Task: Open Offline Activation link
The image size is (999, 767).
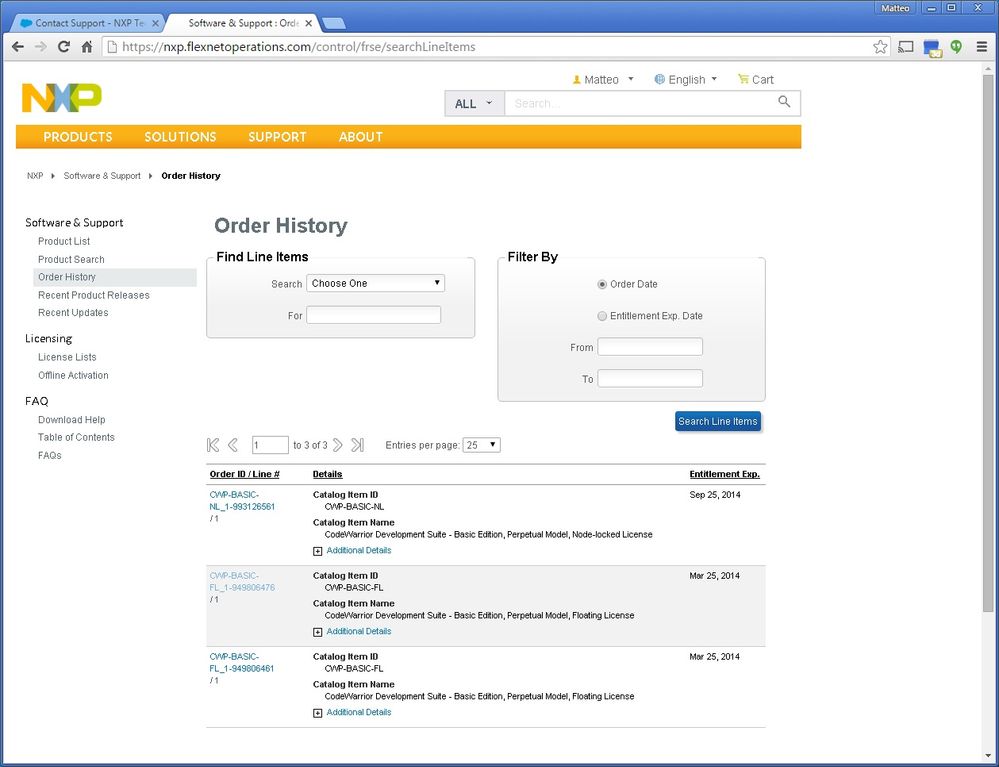Action: pyautogui.click(x=73, y=375)
